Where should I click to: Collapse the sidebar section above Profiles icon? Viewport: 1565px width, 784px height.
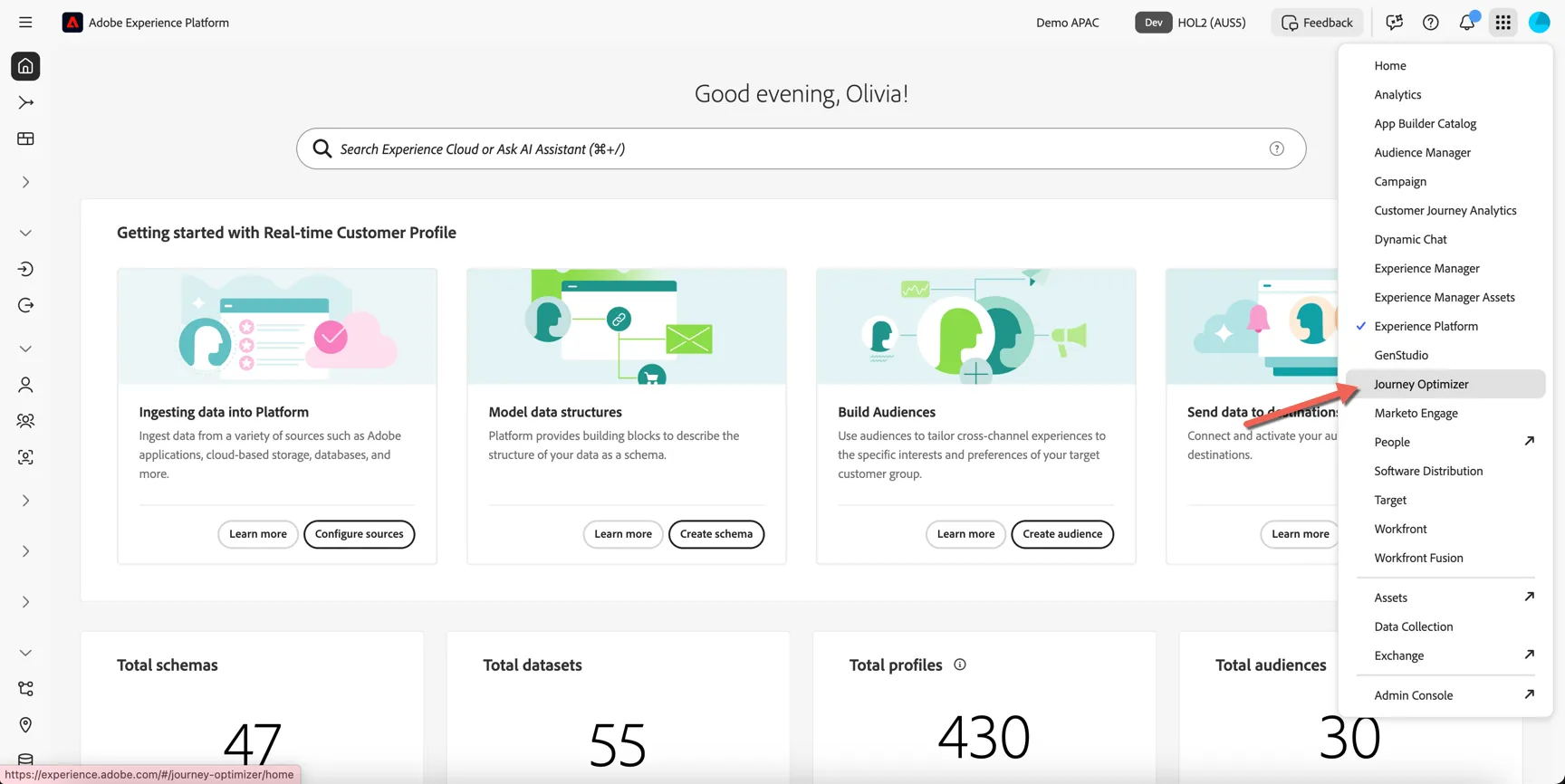tap(25, 349)
